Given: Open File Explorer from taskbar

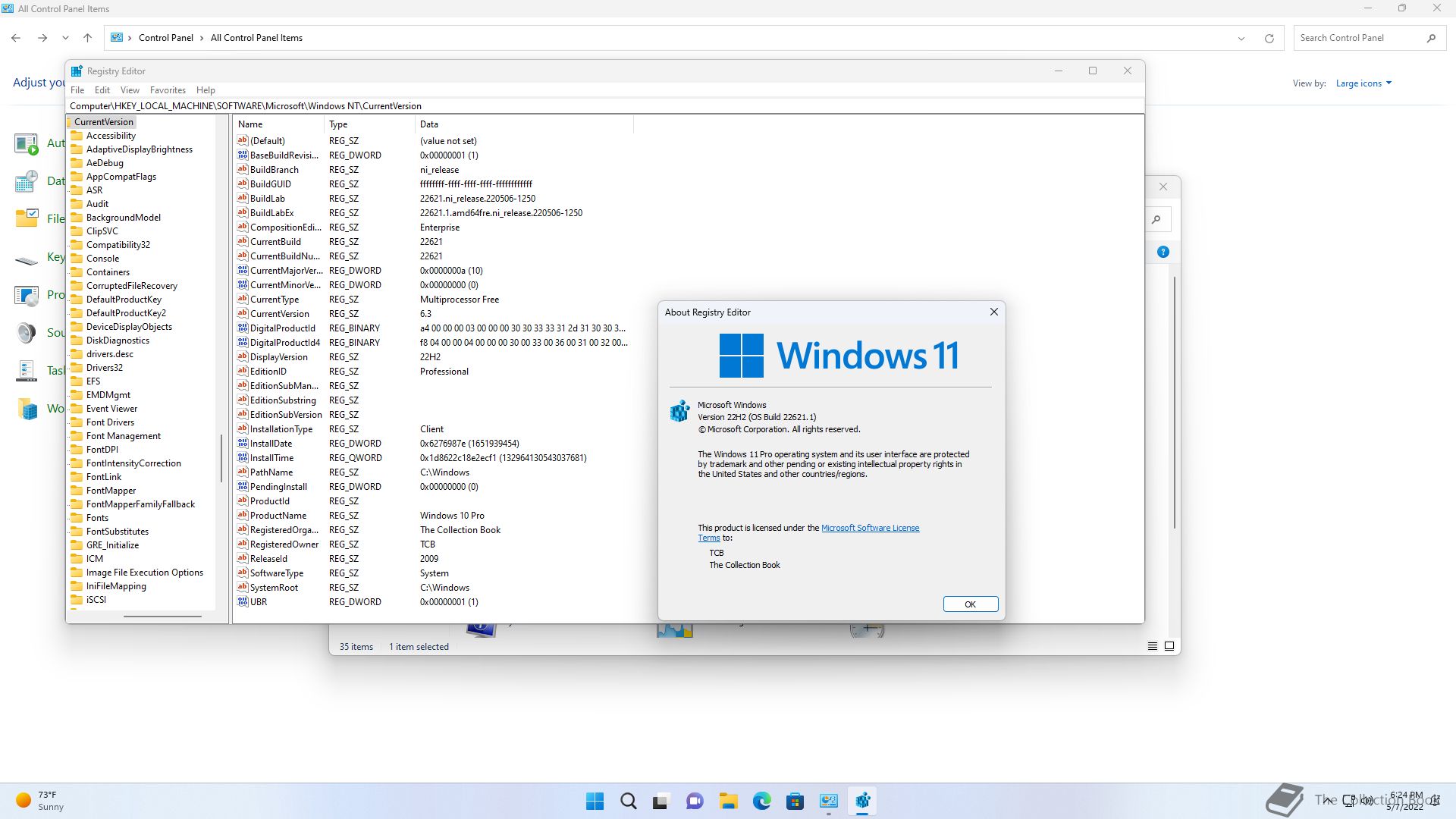Looking at the screenshot, I should (x=728, y=801).
